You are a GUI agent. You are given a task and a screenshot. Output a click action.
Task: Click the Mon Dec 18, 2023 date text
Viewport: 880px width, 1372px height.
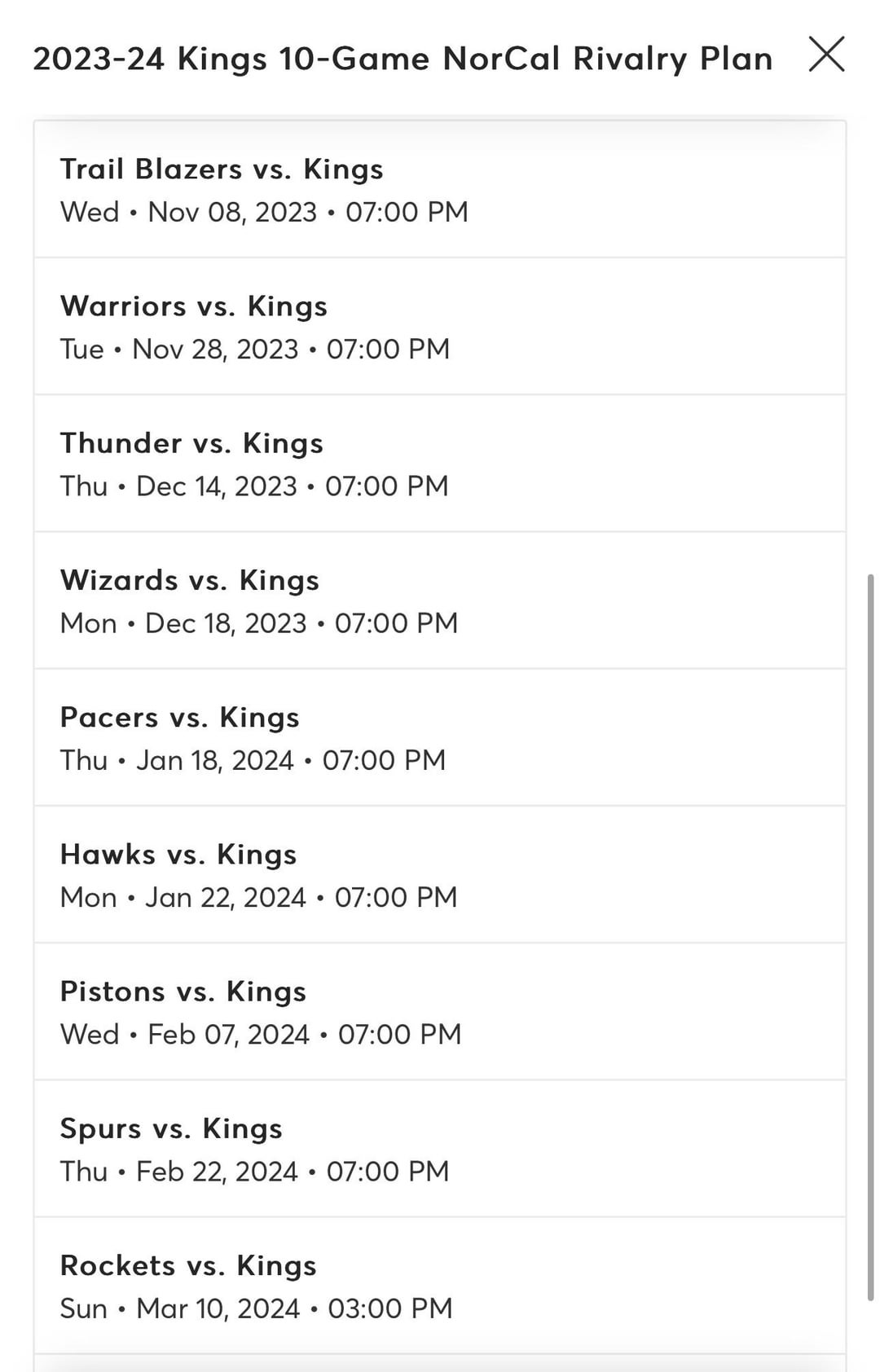click(259, 623)
